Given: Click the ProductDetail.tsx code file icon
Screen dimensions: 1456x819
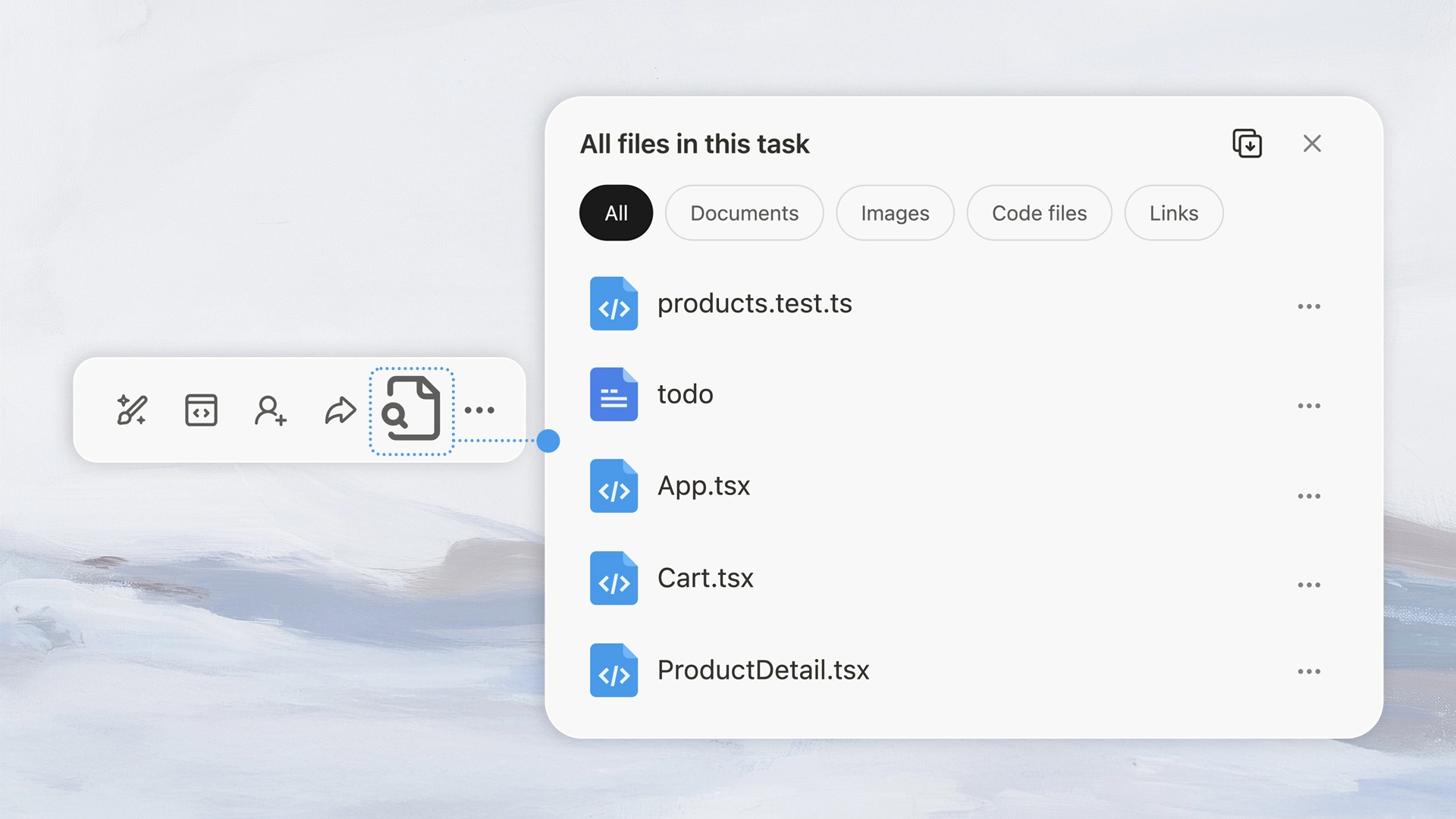Looking at the screenshot, I should [x=613, y=670].
